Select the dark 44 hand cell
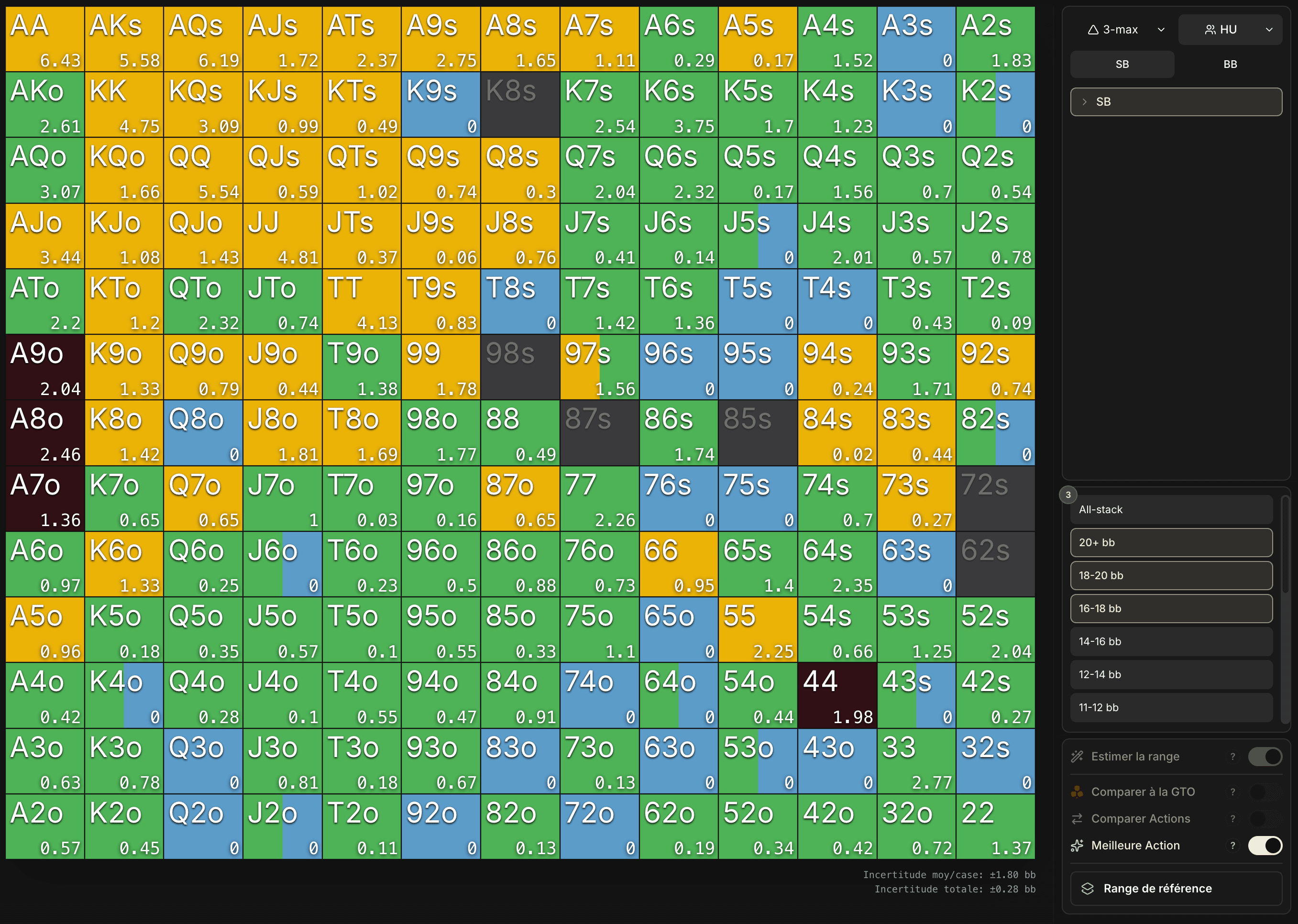 [x=837, y=695]
